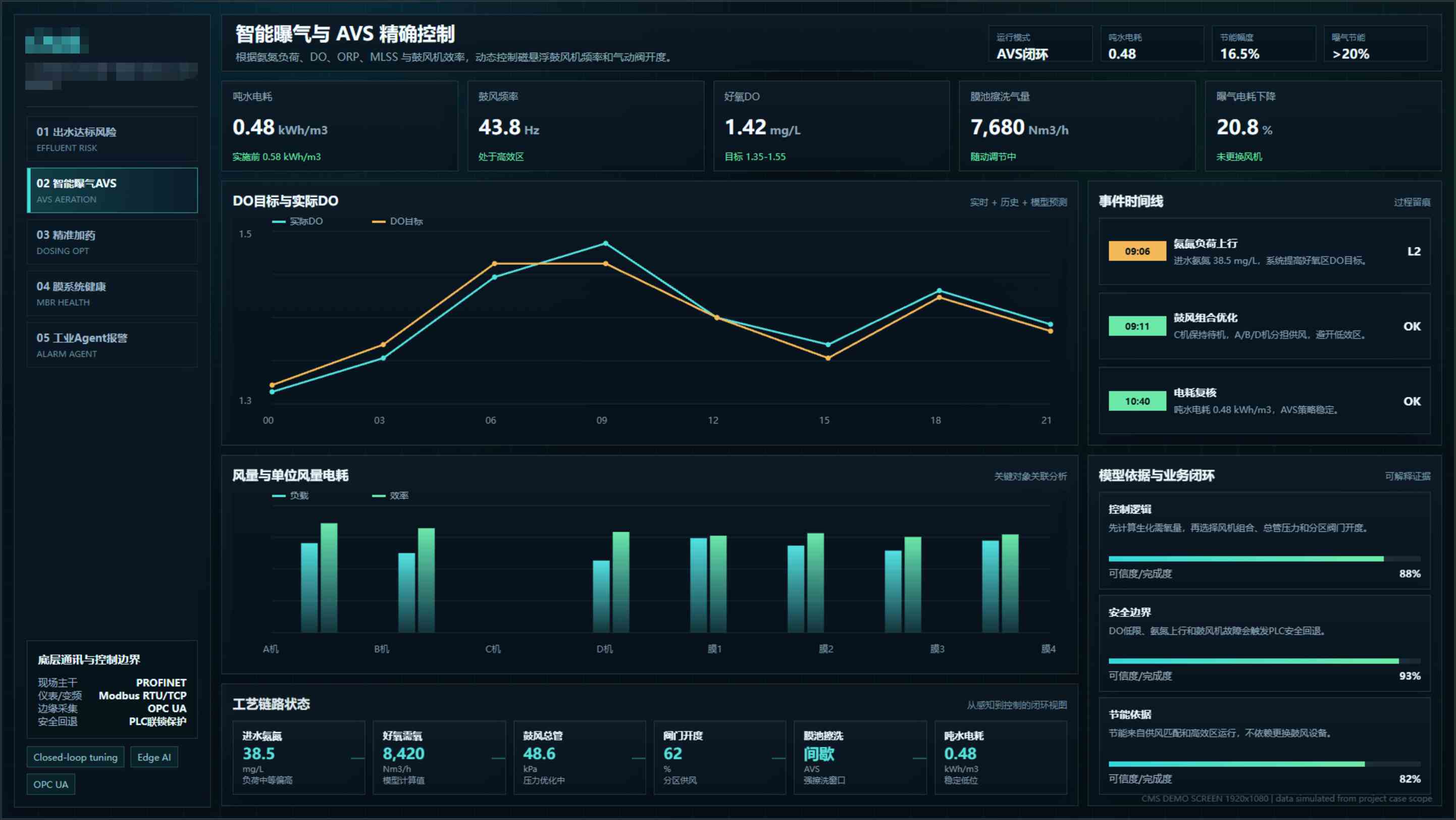Toggle the 效率 bar series legend

(391, 496)
